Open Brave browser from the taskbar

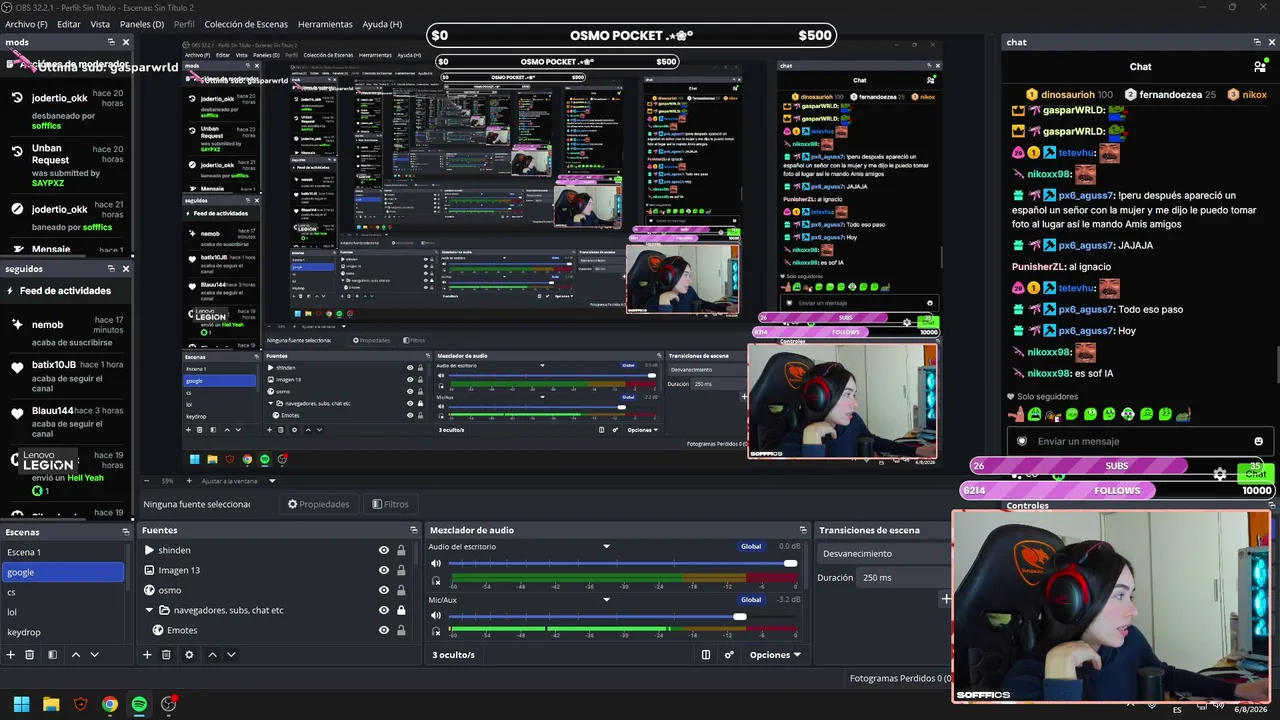[81, 704]
